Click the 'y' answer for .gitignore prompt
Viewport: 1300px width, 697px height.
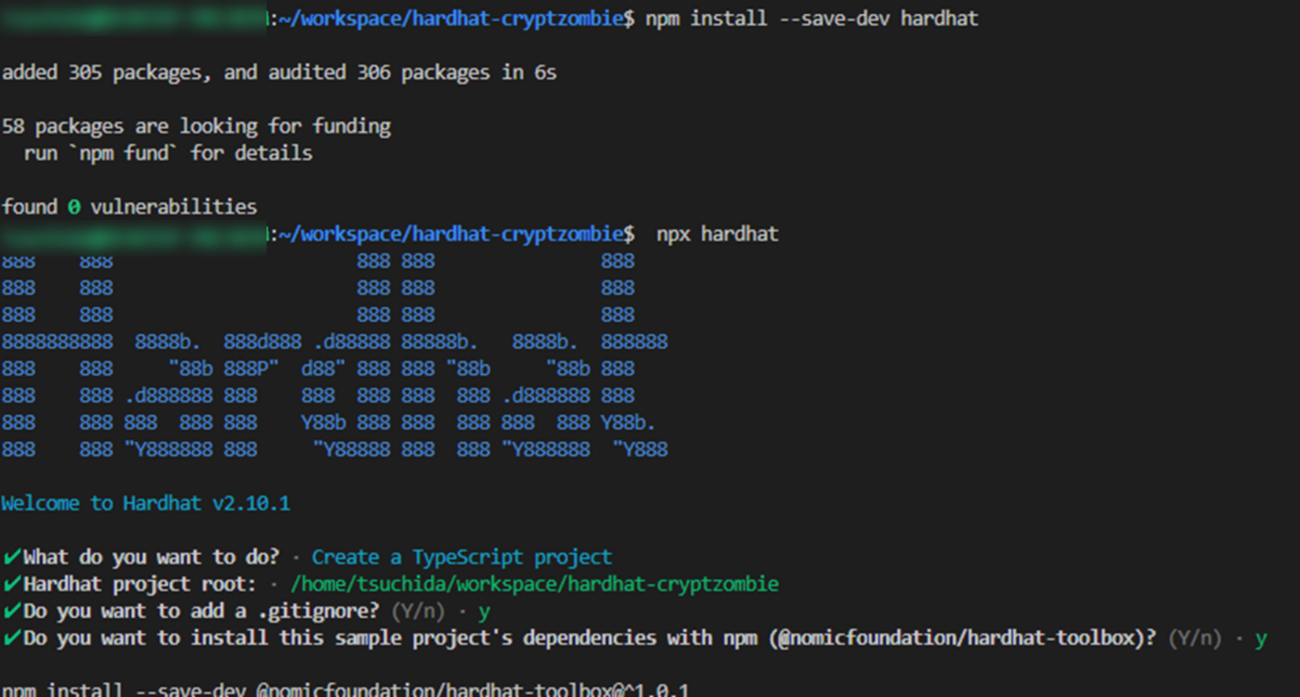tap(484, 610)
